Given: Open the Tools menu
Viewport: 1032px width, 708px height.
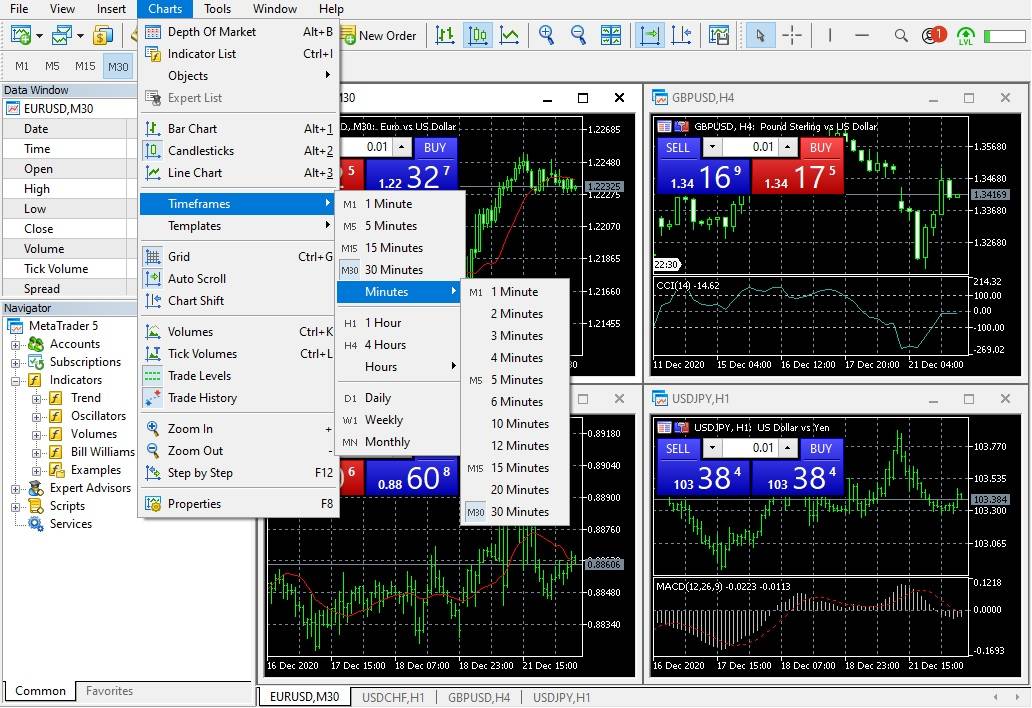Looking at the screenshot, I should coord(217,9).
